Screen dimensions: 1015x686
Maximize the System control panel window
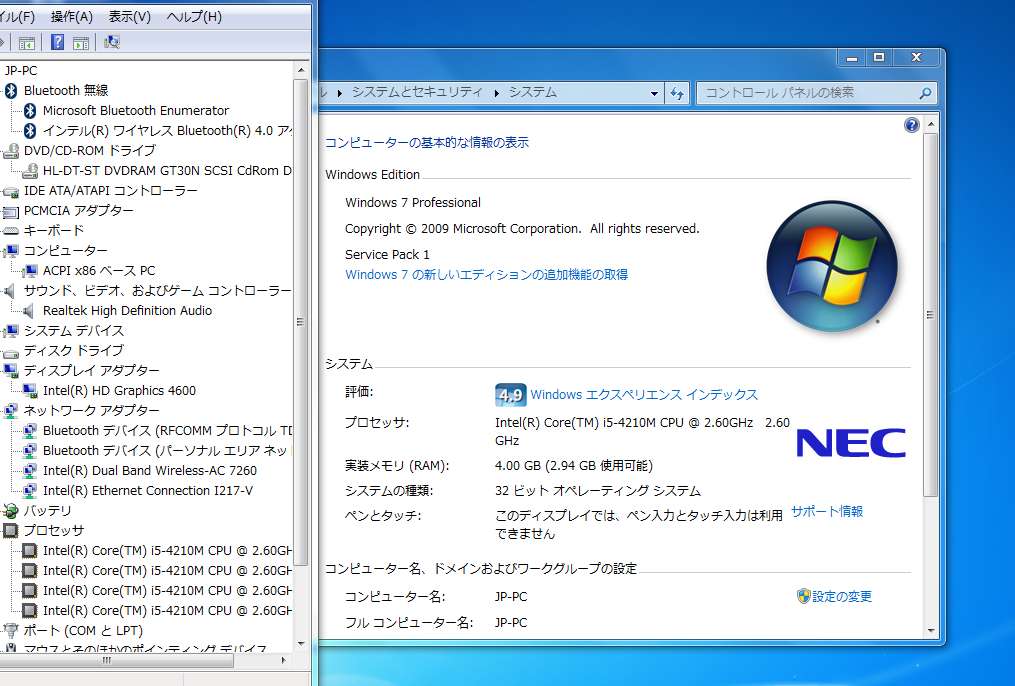click(879, 58)
